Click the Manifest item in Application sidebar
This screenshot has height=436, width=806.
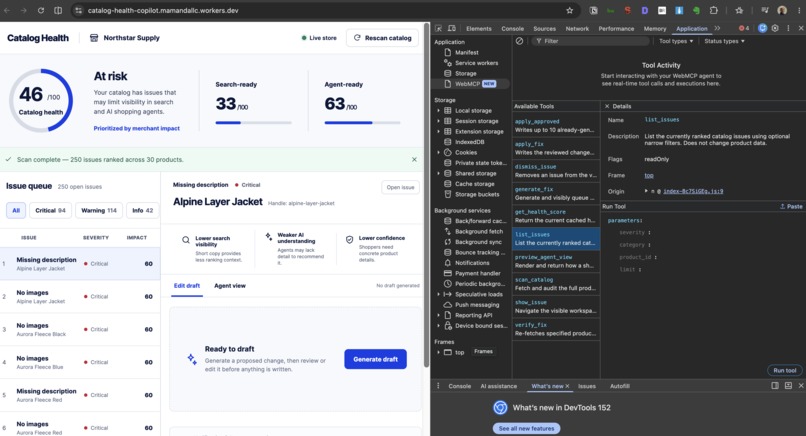tap(467, 52)
